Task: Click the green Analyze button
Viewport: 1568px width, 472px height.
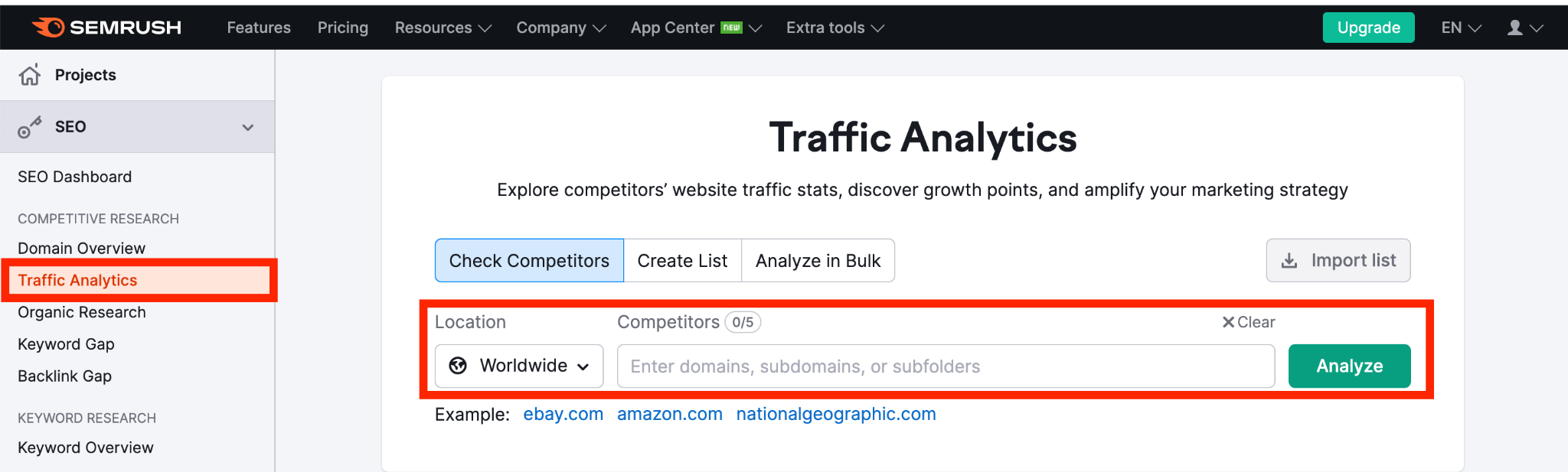Action: [x=1349, y=366]
